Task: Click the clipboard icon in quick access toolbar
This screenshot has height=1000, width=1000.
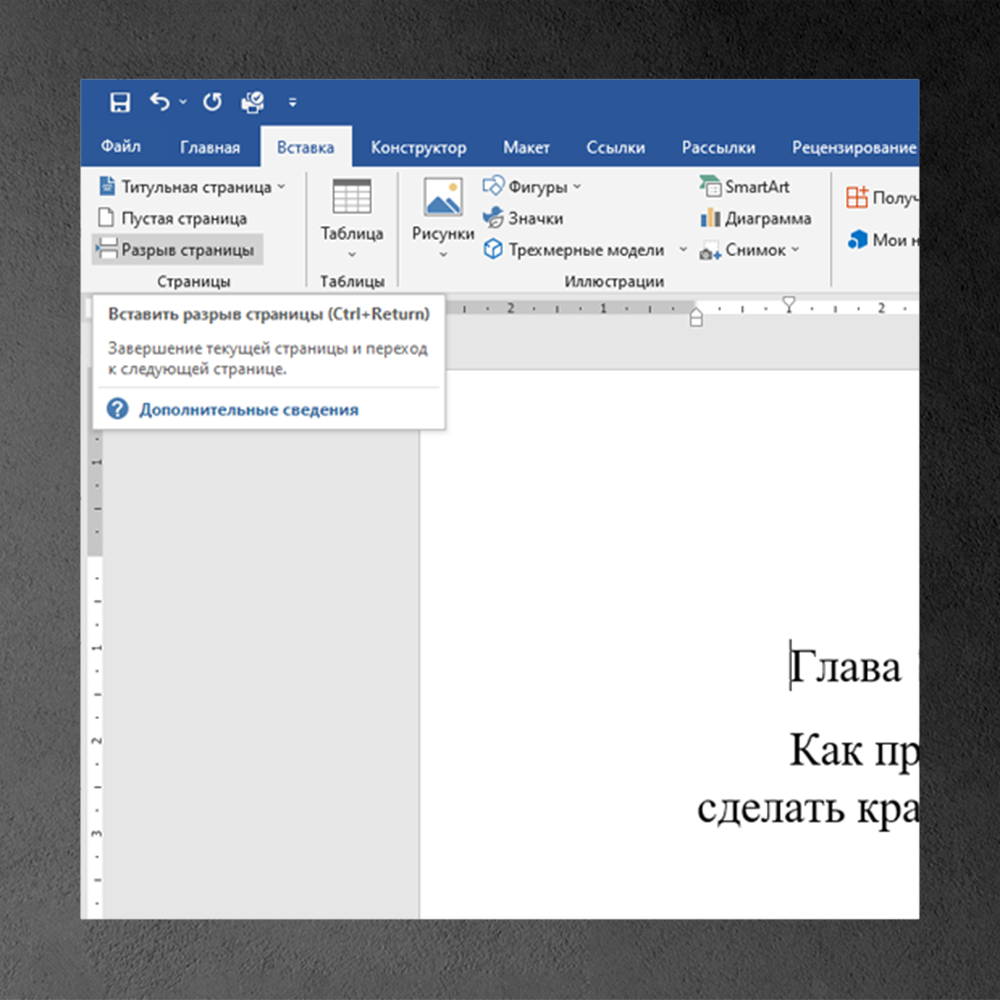Action: point(253,102)
